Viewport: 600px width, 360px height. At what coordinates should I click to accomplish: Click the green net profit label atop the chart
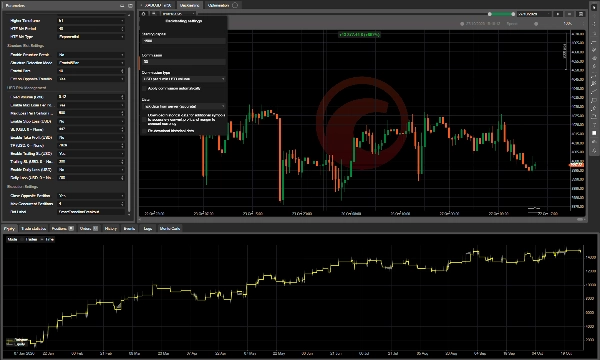coord(359,34)
